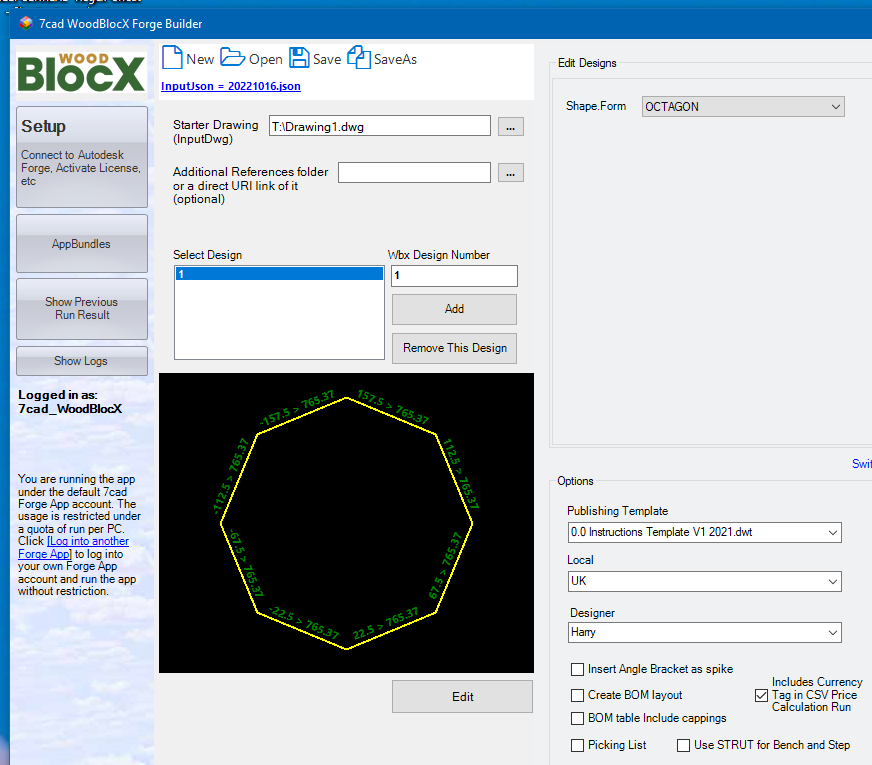Click the Setup panel button
The height and width of the screenshot is (765, 872).
tap(82, 157)
